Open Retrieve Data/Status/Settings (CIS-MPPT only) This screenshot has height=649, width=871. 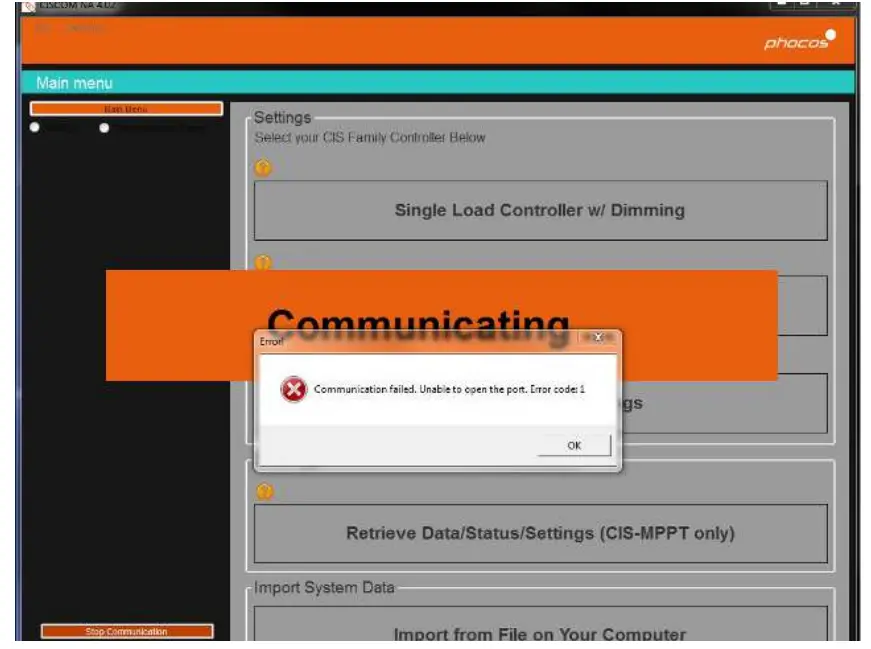tap(540, 533)
